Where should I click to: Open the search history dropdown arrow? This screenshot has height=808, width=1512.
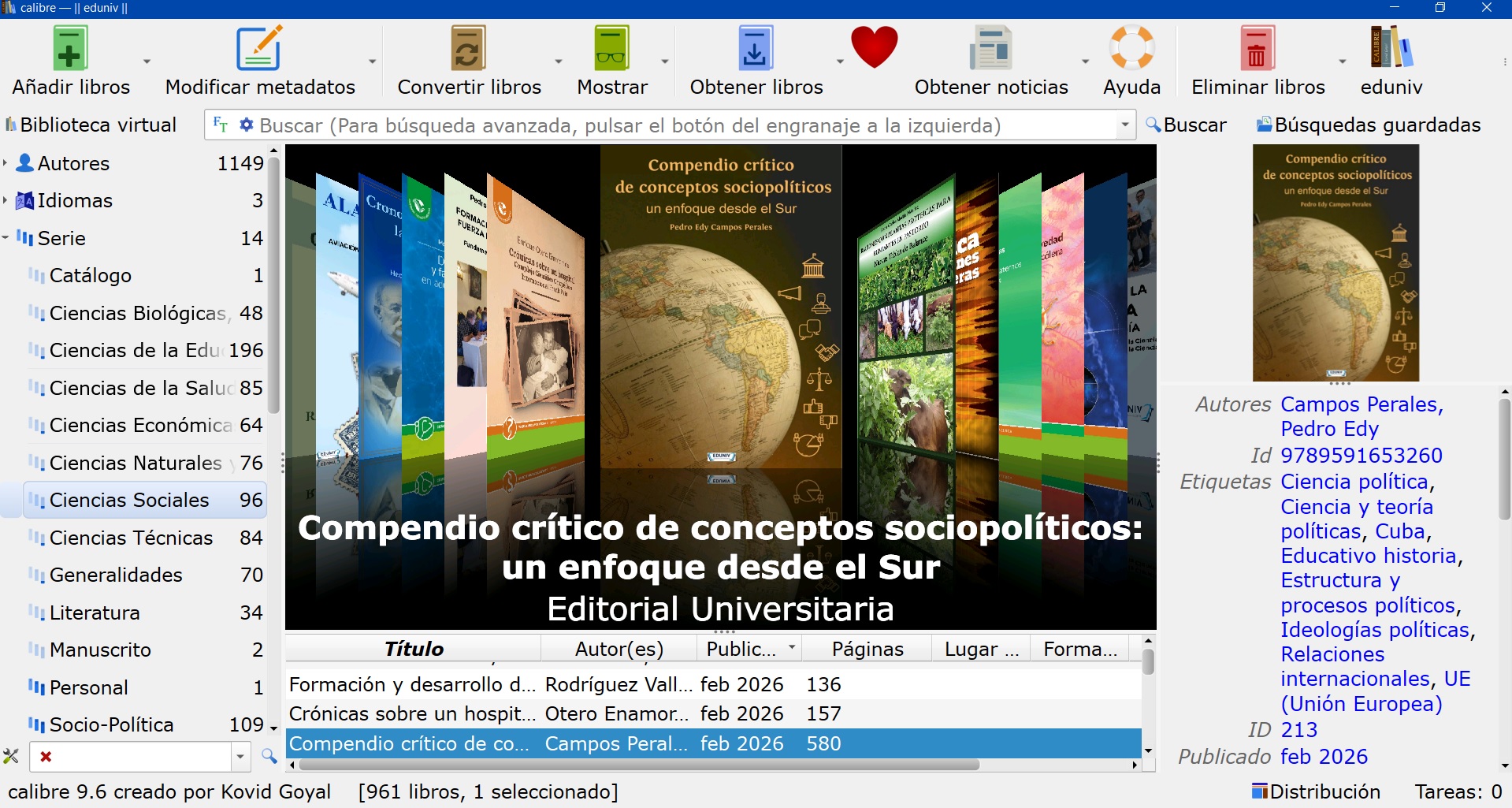[1124, 125]
